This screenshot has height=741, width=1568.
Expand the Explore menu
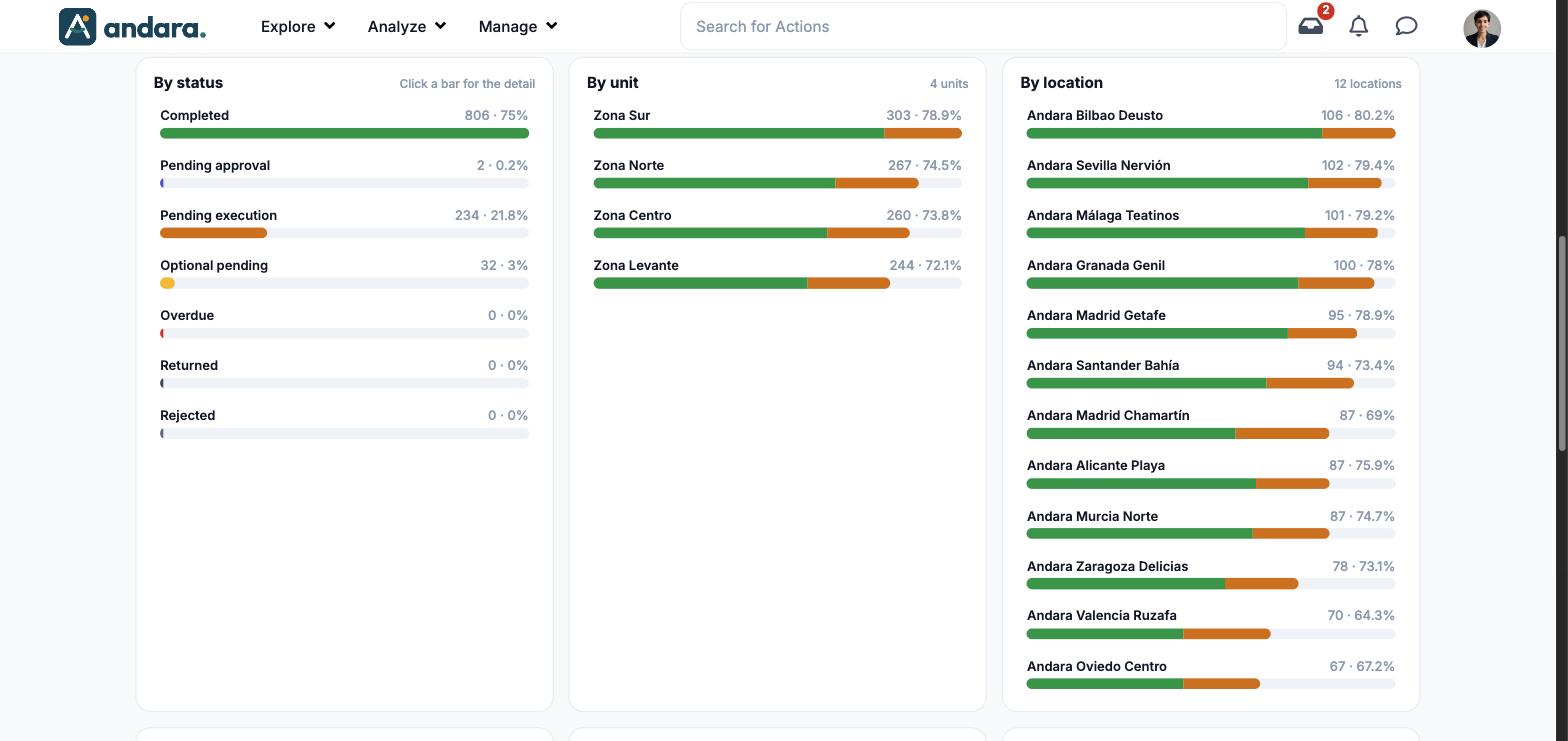[x=298, y=26]
